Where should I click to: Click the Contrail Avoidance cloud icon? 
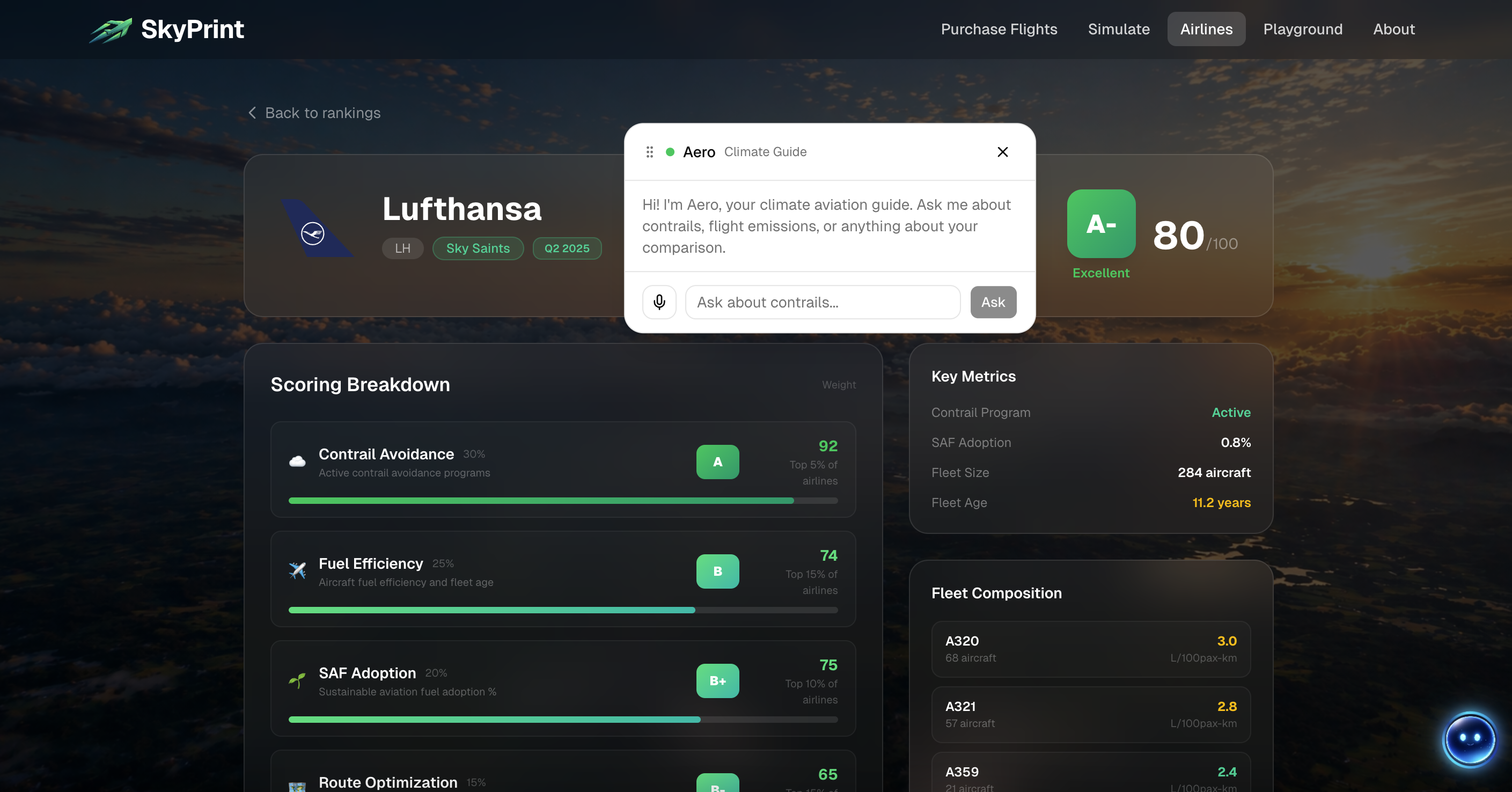tap(298, 461)
